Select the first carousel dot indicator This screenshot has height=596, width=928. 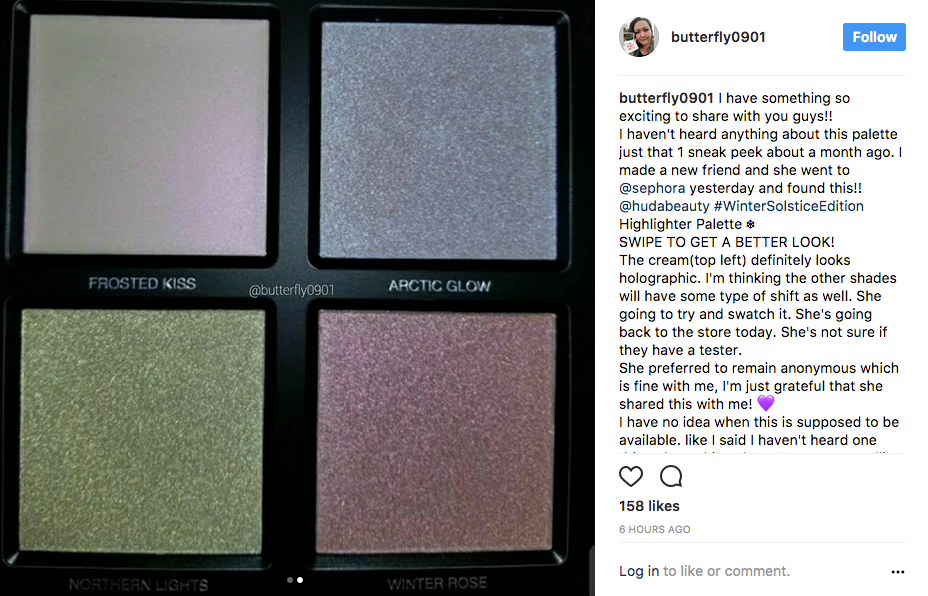pos(290,580)
